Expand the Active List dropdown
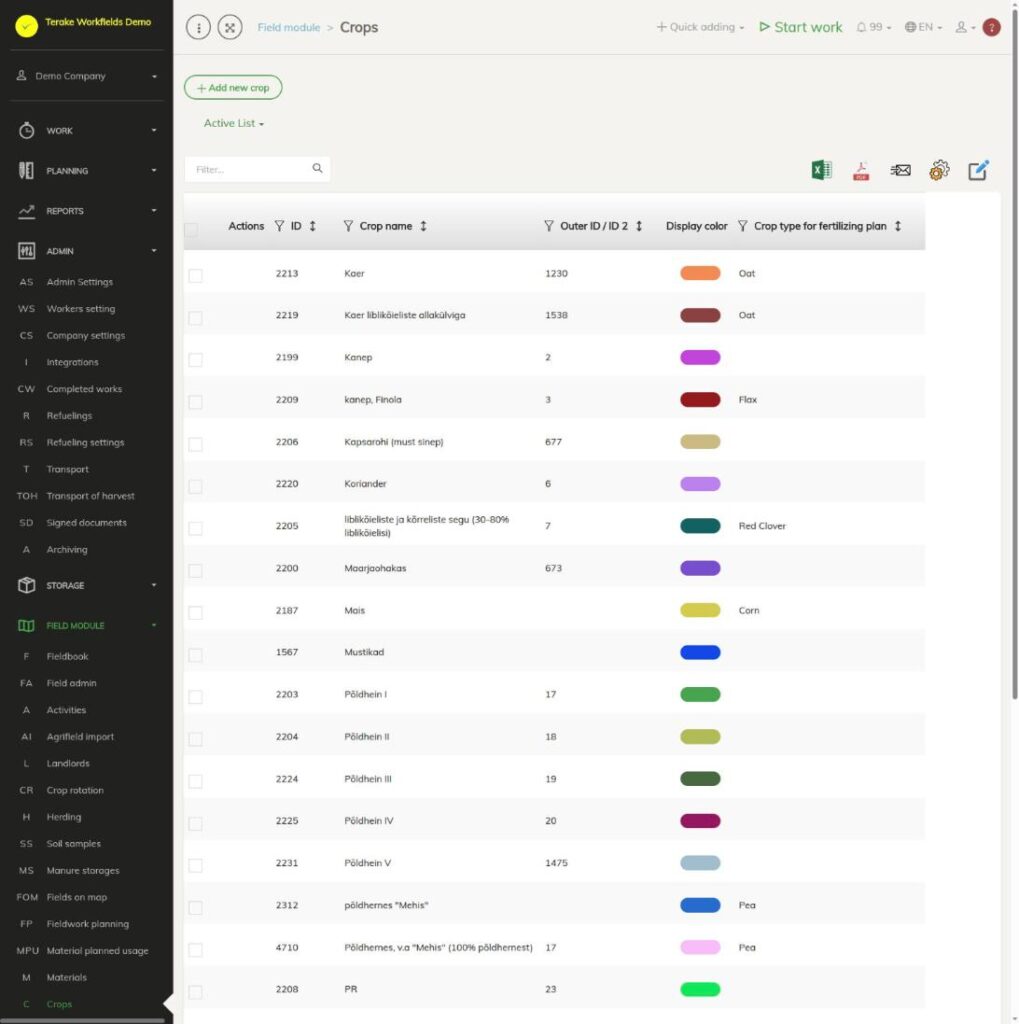Viewport: 1019px width, 1024px height. (x=233, y=123)
